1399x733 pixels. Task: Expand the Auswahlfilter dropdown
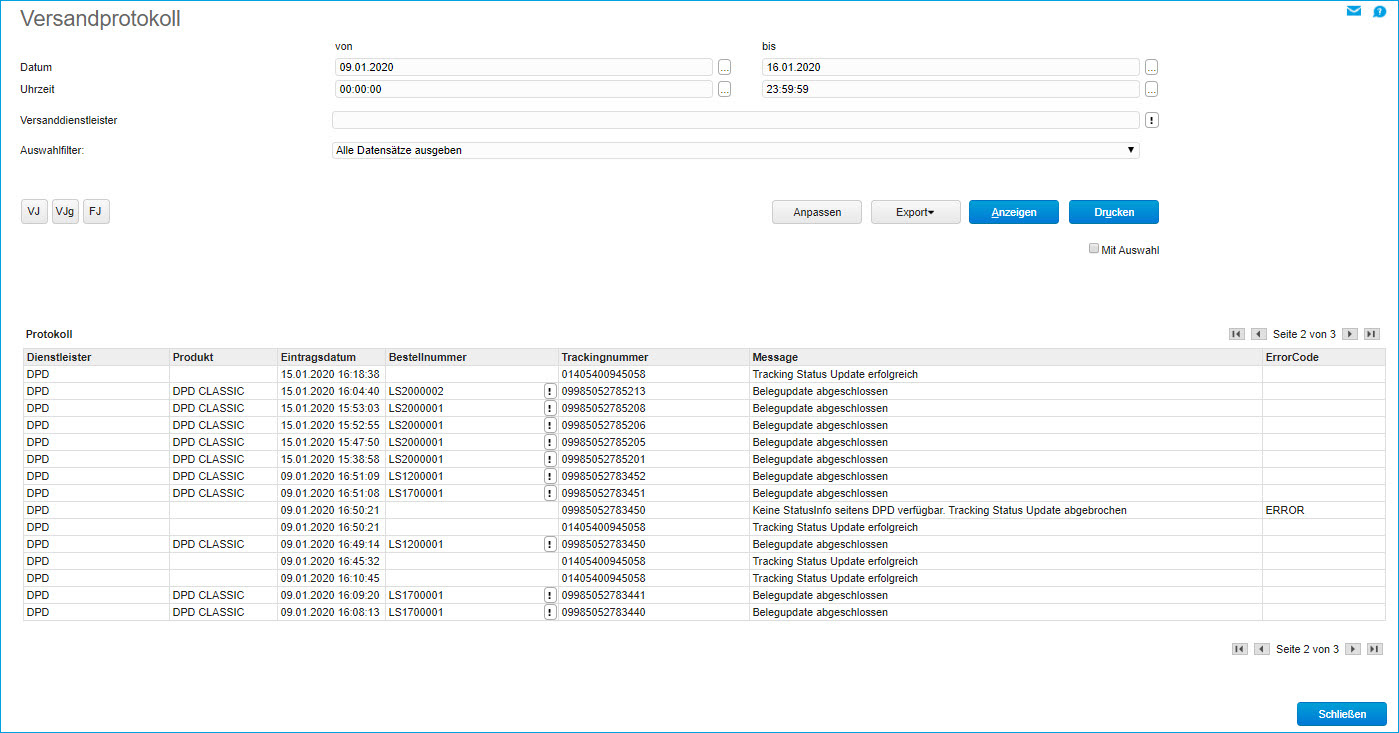pos(736,150)
